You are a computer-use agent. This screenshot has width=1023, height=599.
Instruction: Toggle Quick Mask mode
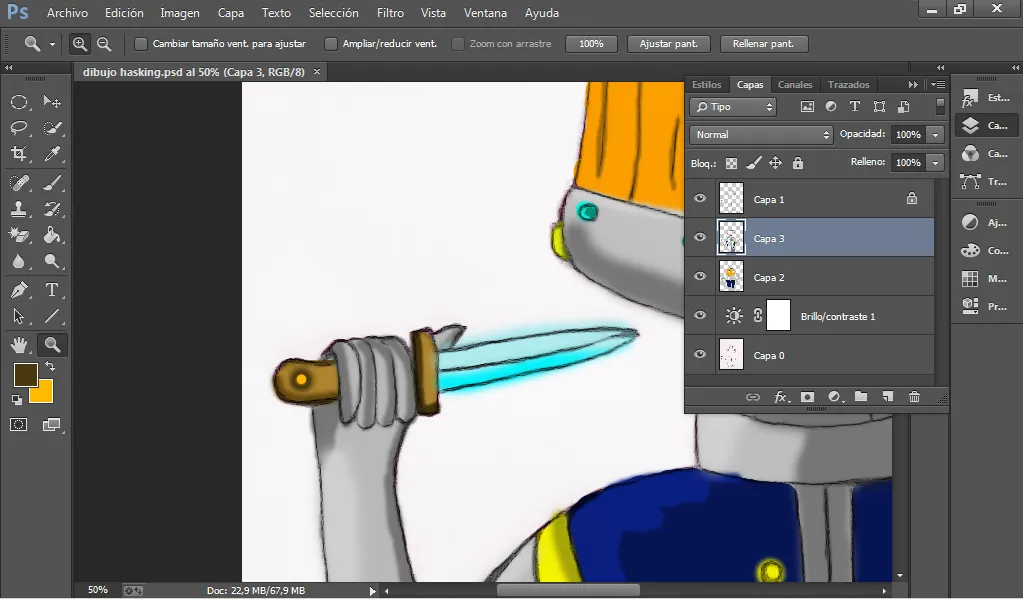point(18,425)
